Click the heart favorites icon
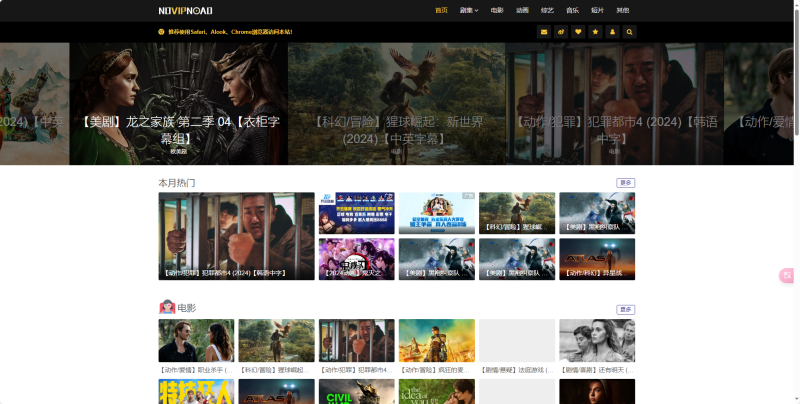Screen dimensions: 800x404 tap(578, 32)
